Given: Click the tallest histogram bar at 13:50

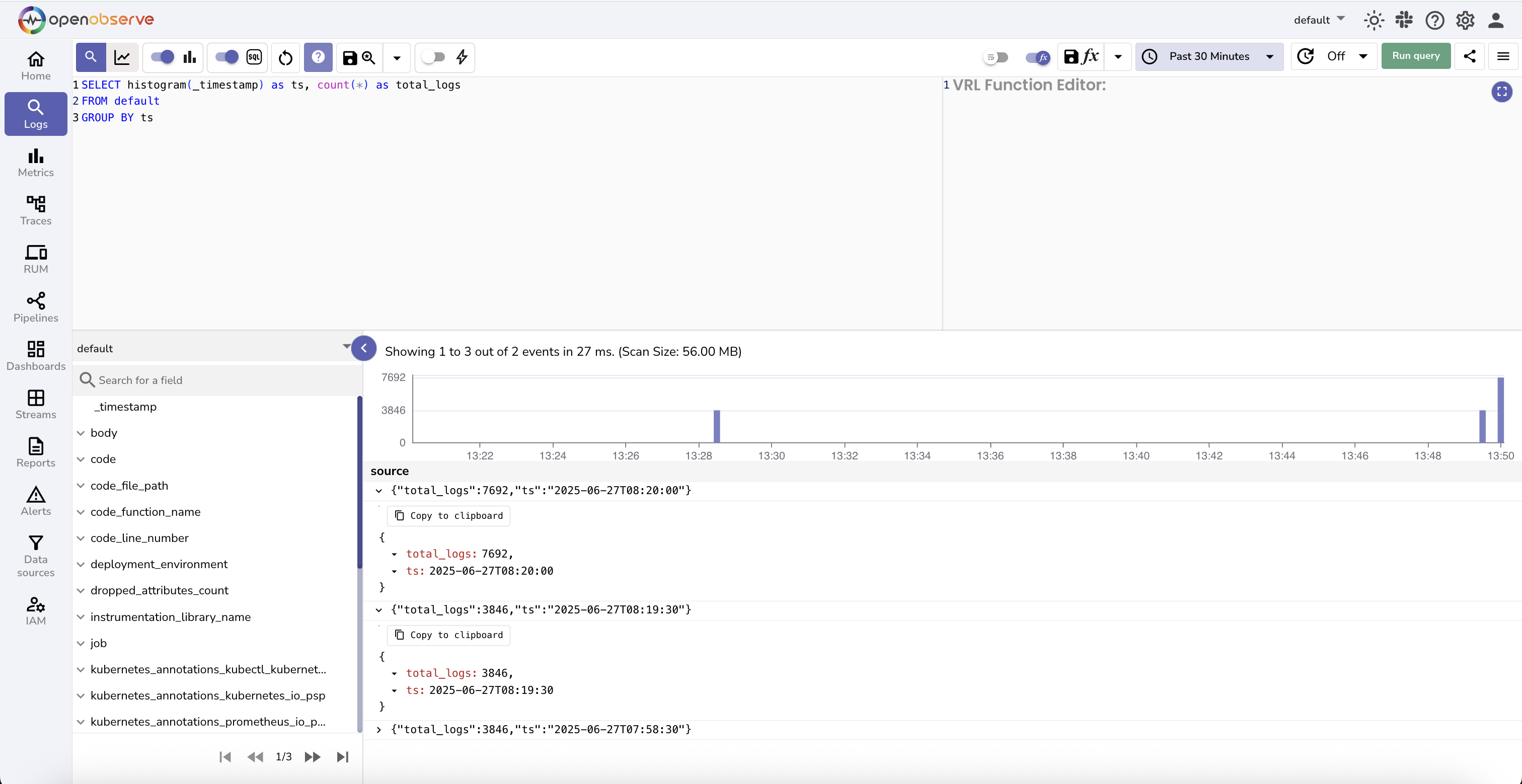Looking at the screenshot, I should pyautogui.click(x=1500, y=410).
